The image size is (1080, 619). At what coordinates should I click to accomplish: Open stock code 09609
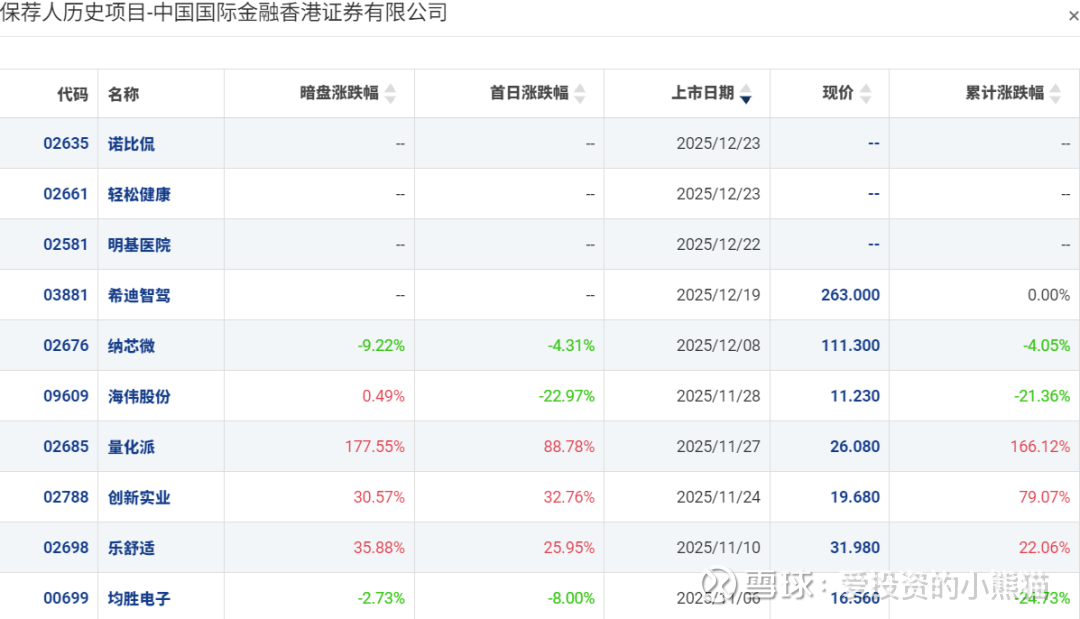pos(66,396)
